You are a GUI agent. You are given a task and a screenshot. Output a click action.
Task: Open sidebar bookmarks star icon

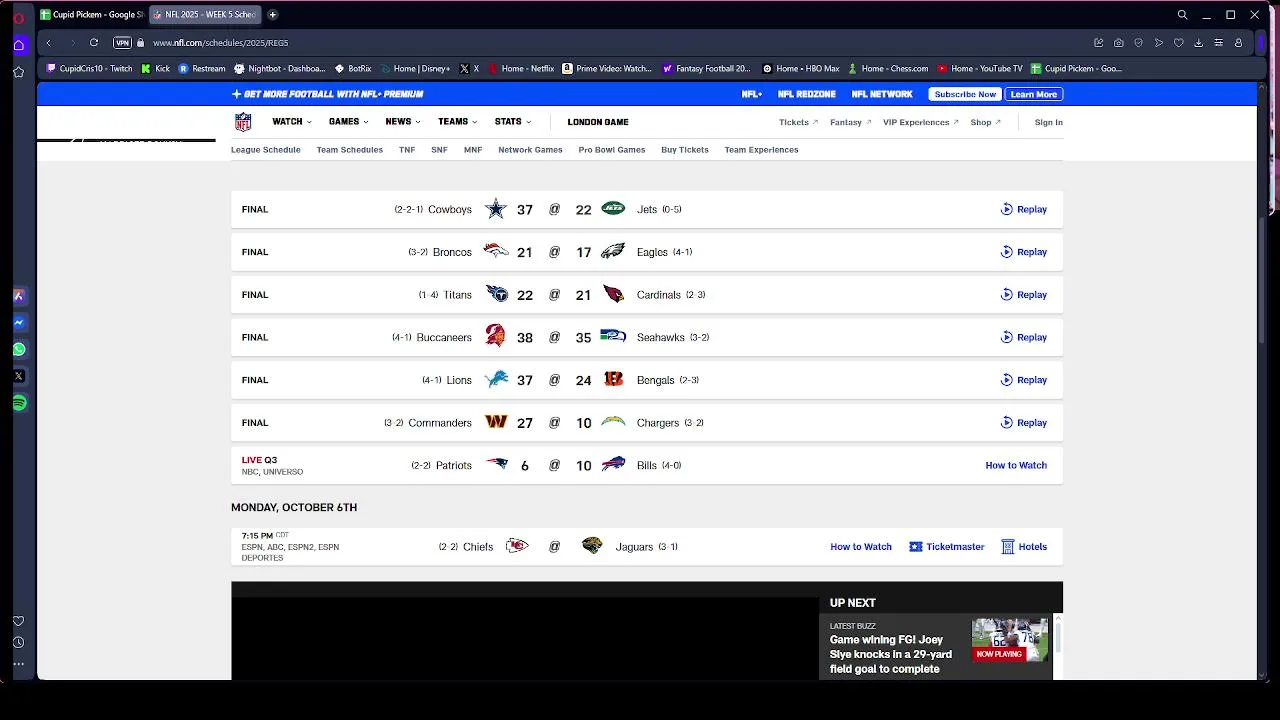click(19, 72)
